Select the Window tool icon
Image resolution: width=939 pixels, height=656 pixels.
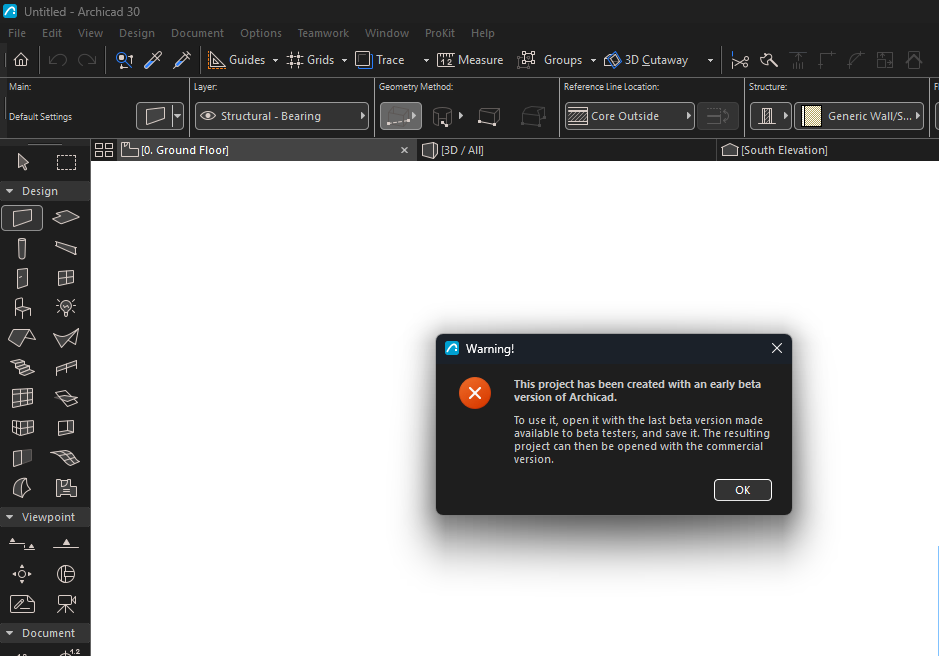click(x=66, y=278)
